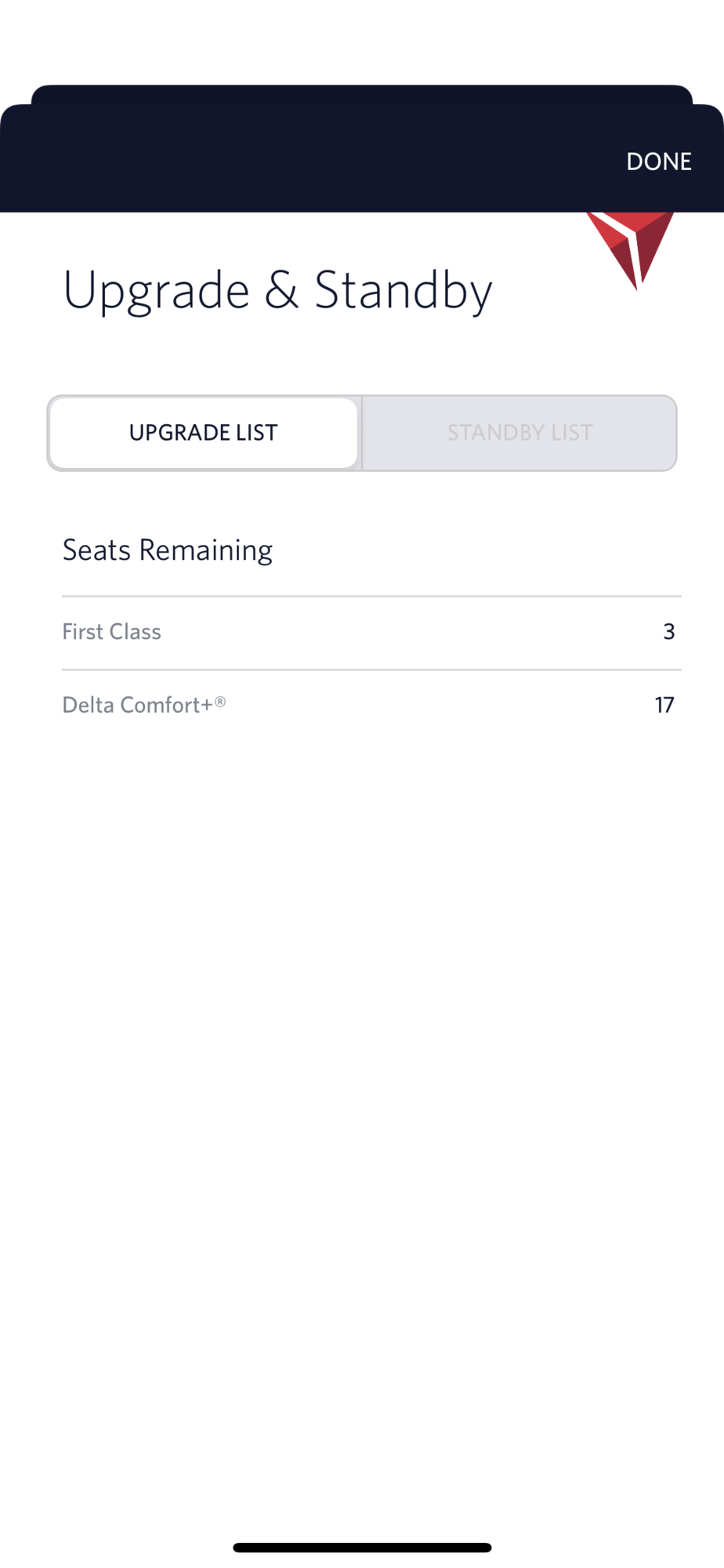The image size is (724, 1568).
Task: Click the stacked card edge above the header
Action: (362, 94)
